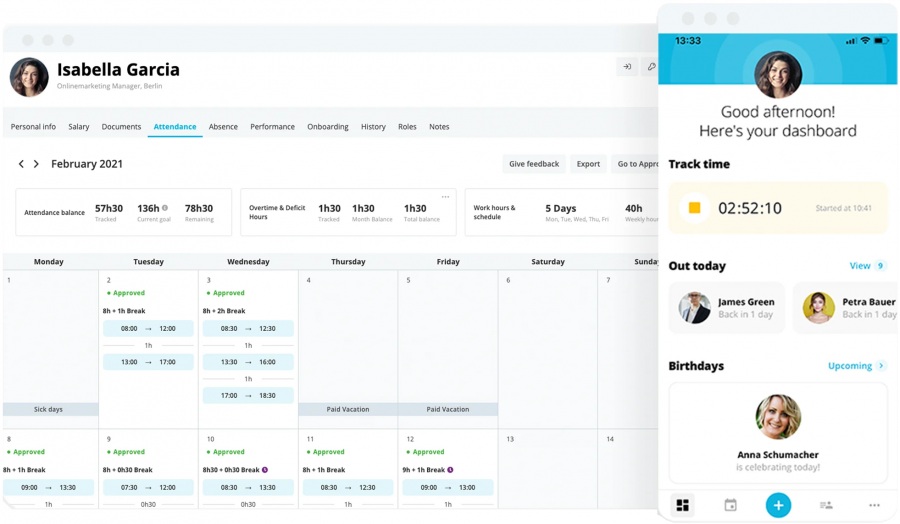This screenshot has height=524, width=900.
Task: Select the Attendance tab
Action: [175, 127]
